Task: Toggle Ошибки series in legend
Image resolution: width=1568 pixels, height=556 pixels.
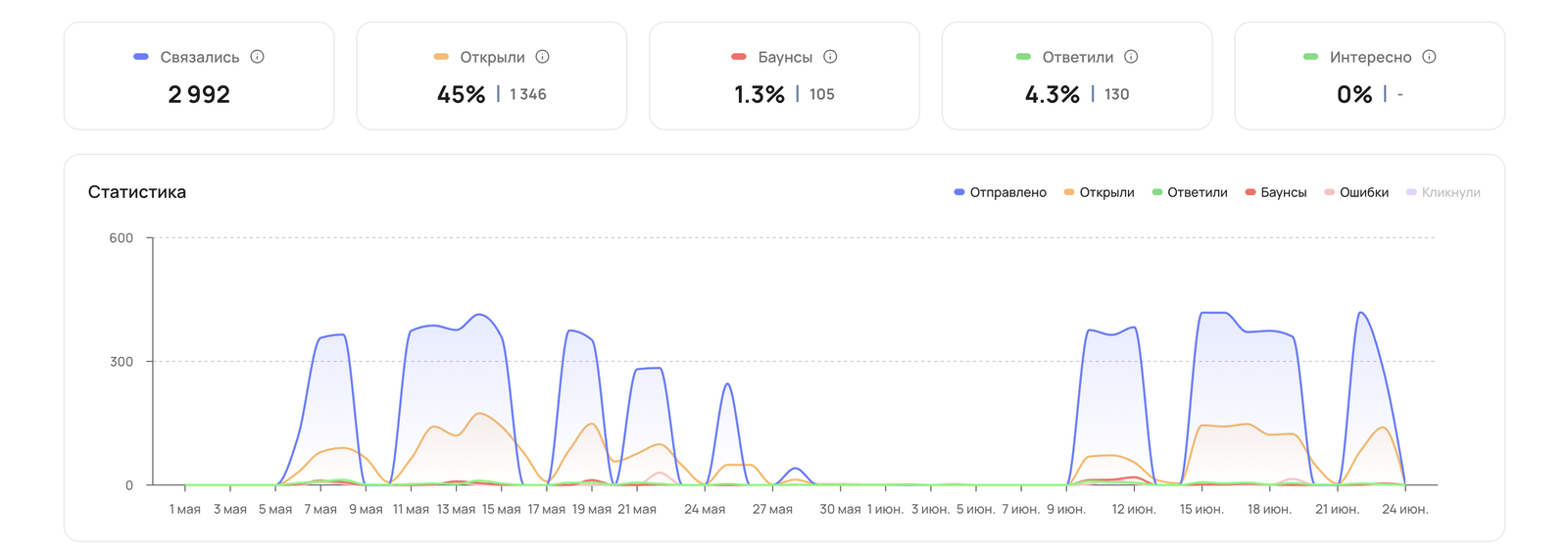Action: [1356, 192]
